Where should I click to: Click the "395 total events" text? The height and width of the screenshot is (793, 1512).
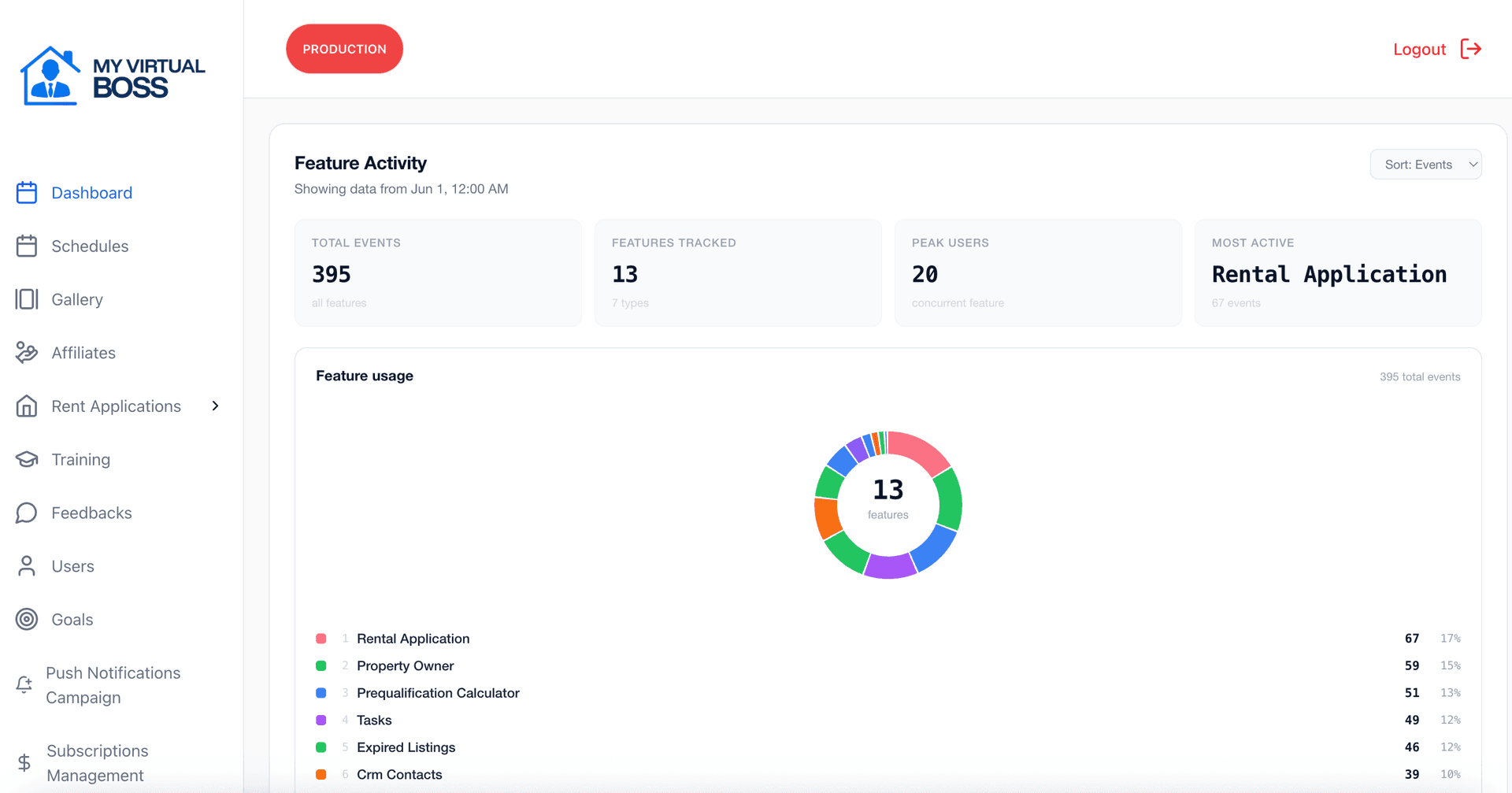coord(1420,377)
